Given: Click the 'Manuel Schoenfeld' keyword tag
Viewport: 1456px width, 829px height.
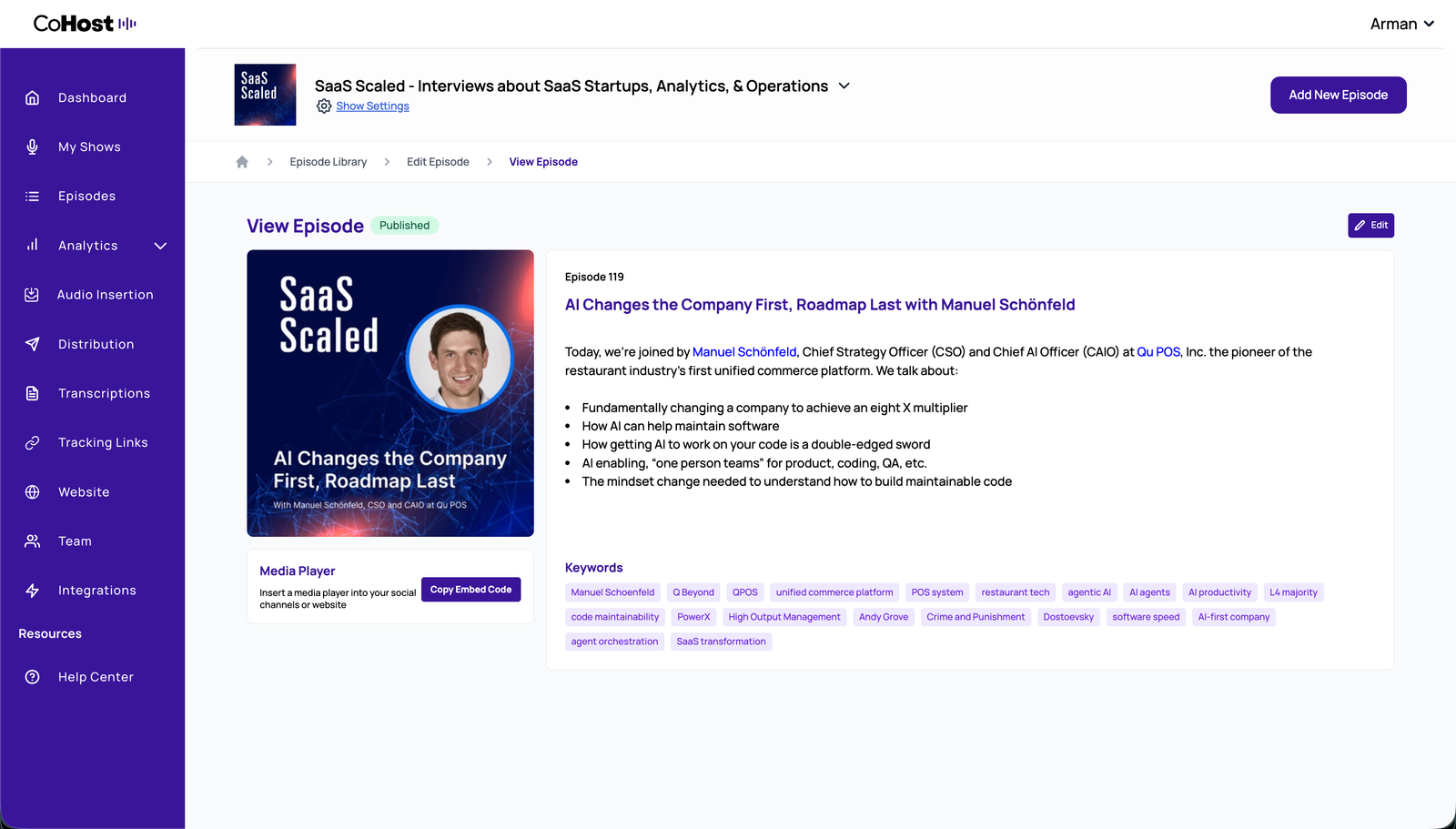Looking at the screenshot, I should pyautogui.click(x=612, y=592).
